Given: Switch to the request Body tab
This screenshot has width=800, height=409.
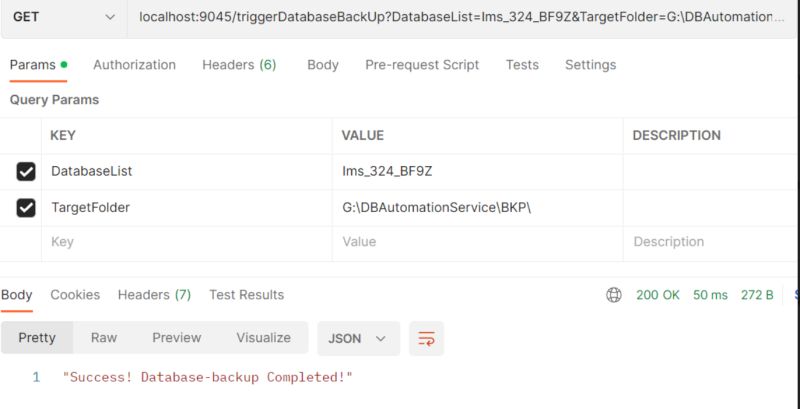Looking at the screenshot, I should (322, 65).
